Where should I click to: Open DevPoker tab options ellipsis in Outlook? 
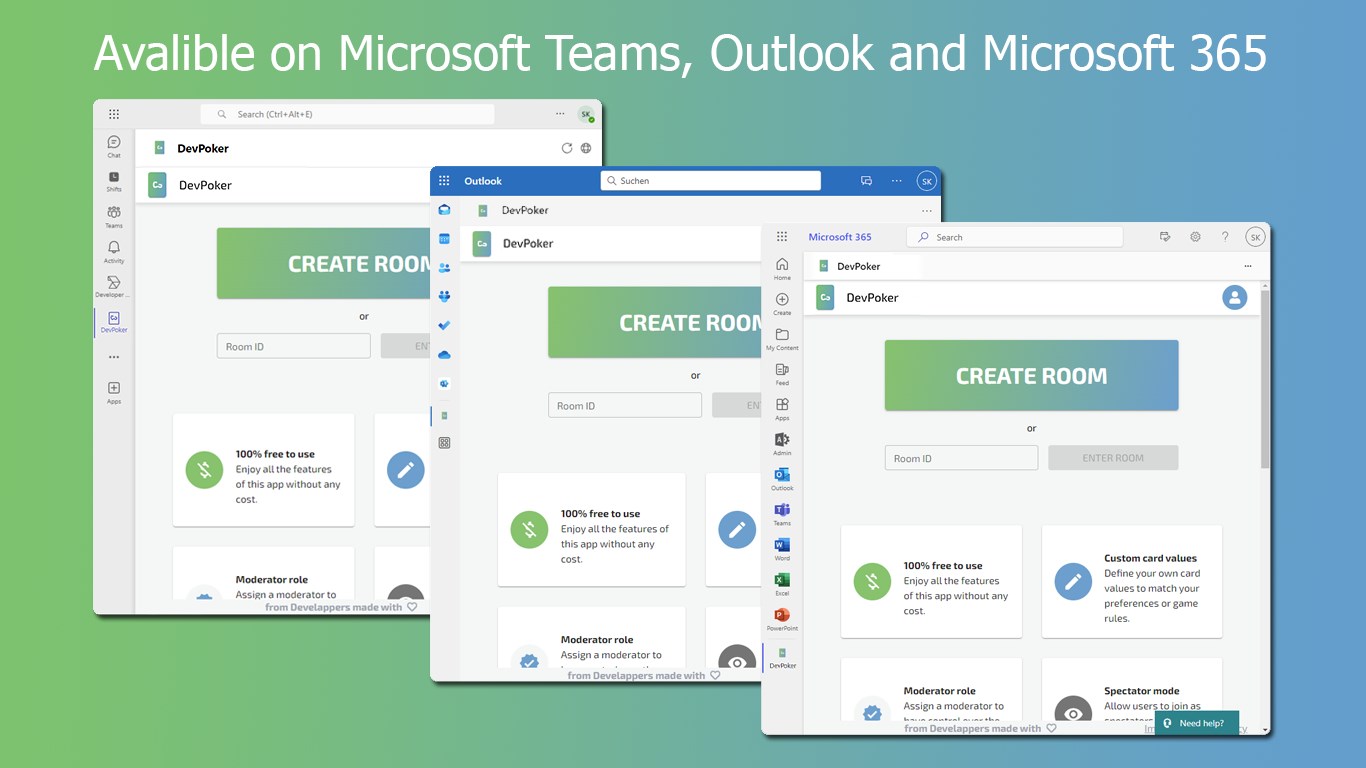tap(927, 211)
